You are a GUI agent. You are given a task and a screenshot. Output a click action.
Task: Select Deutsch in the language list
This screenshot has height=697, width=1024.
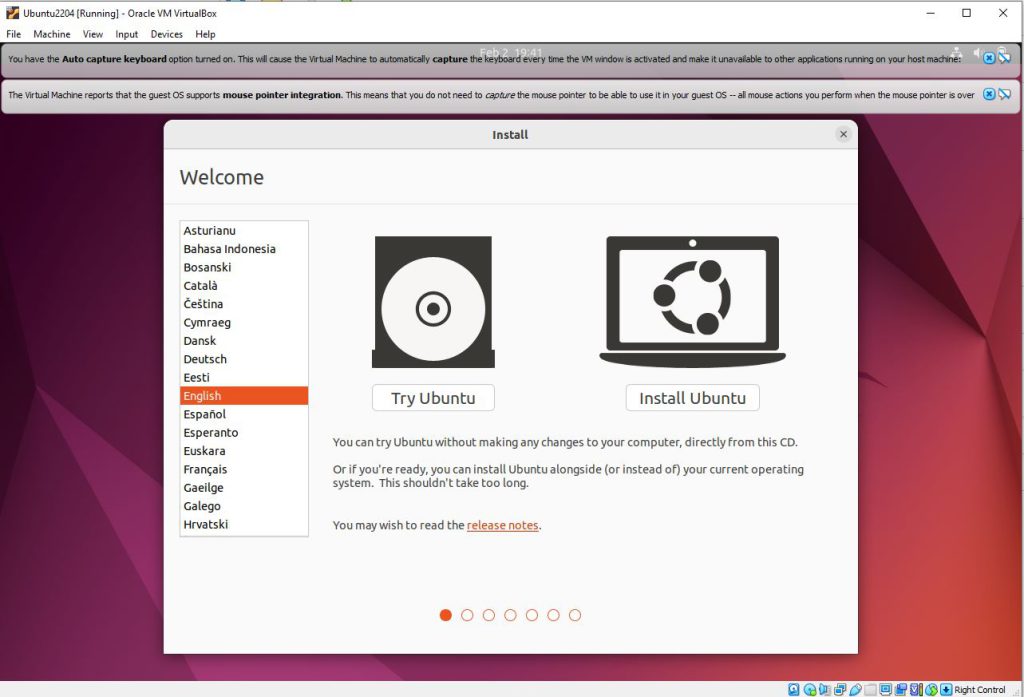244,359
